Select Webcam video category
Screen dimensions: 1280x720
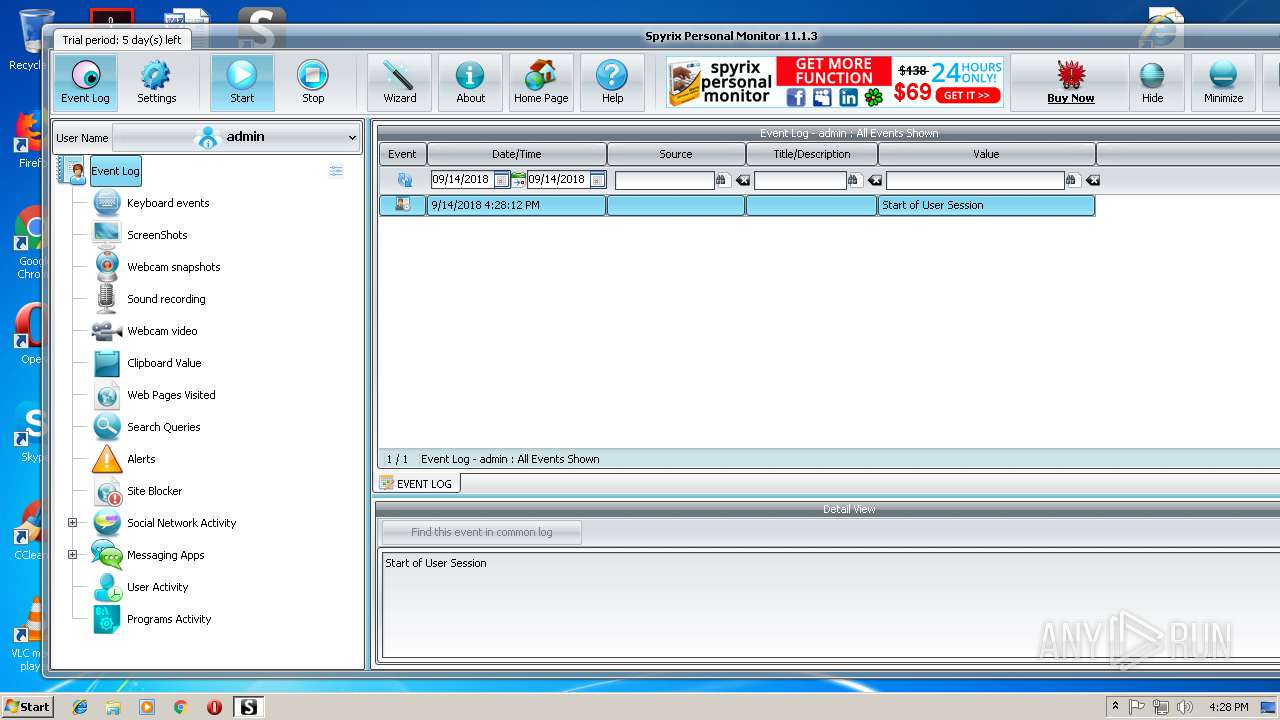(x=162, y=331)
